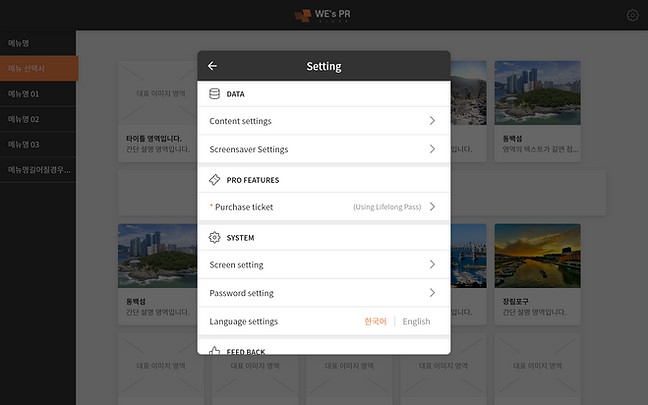Click the FEED BACK heading text
648x405 pixels.
click(x=246, y=351)
